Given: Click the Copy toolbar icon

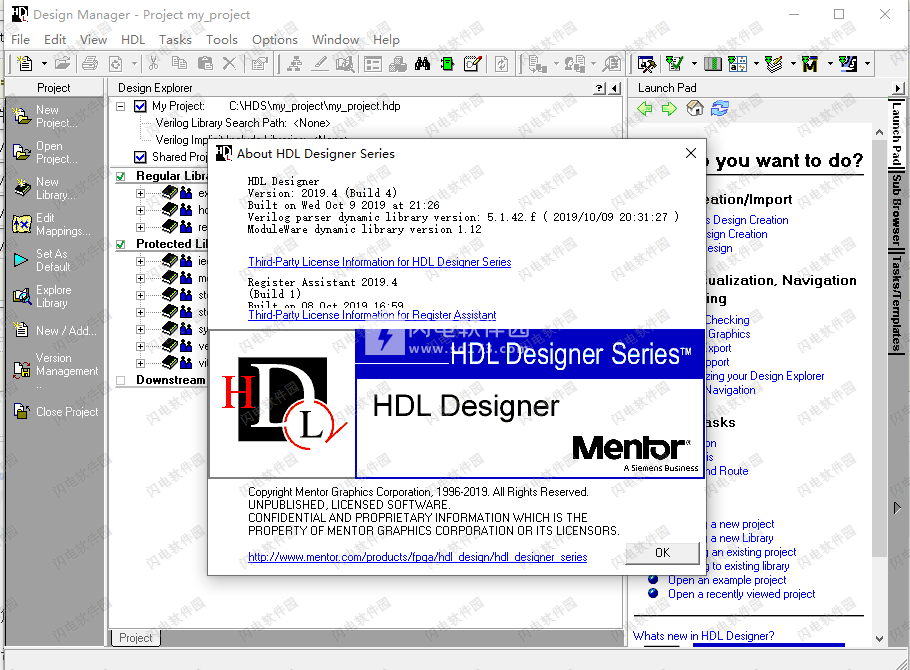Looking at the screenshot, I should [179, 63].
